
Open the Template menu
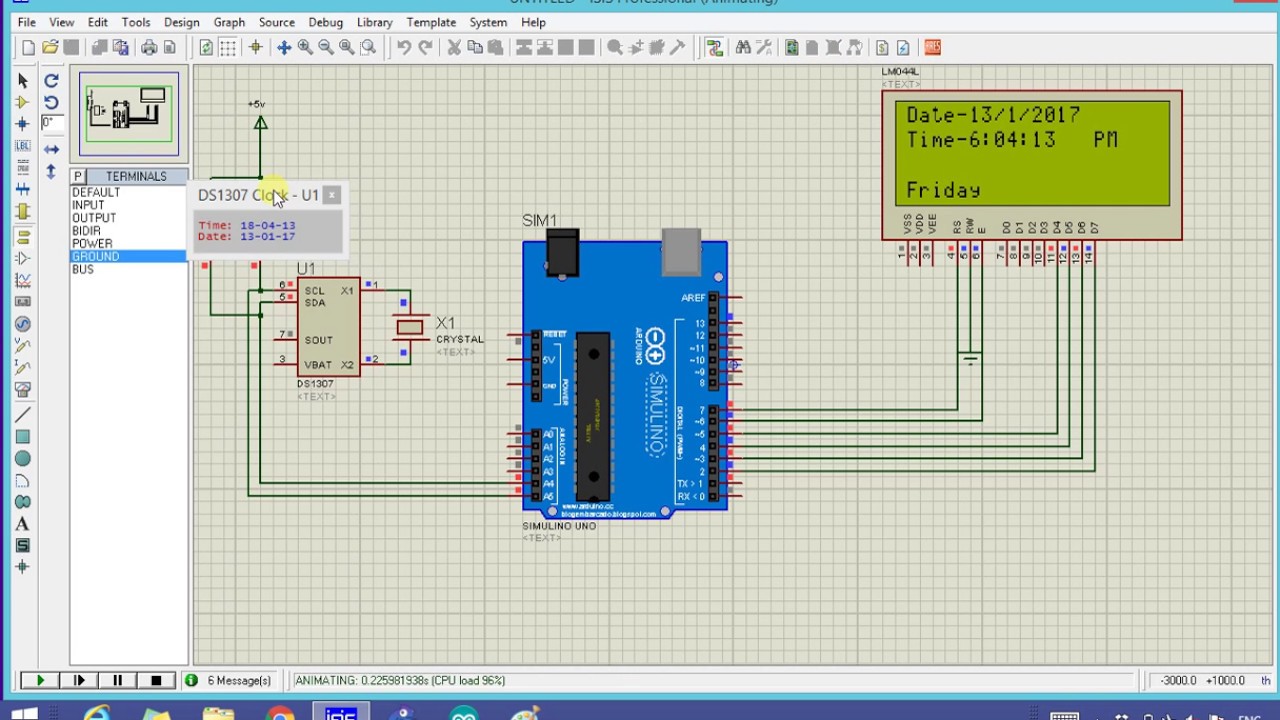[x=431, y=22]
